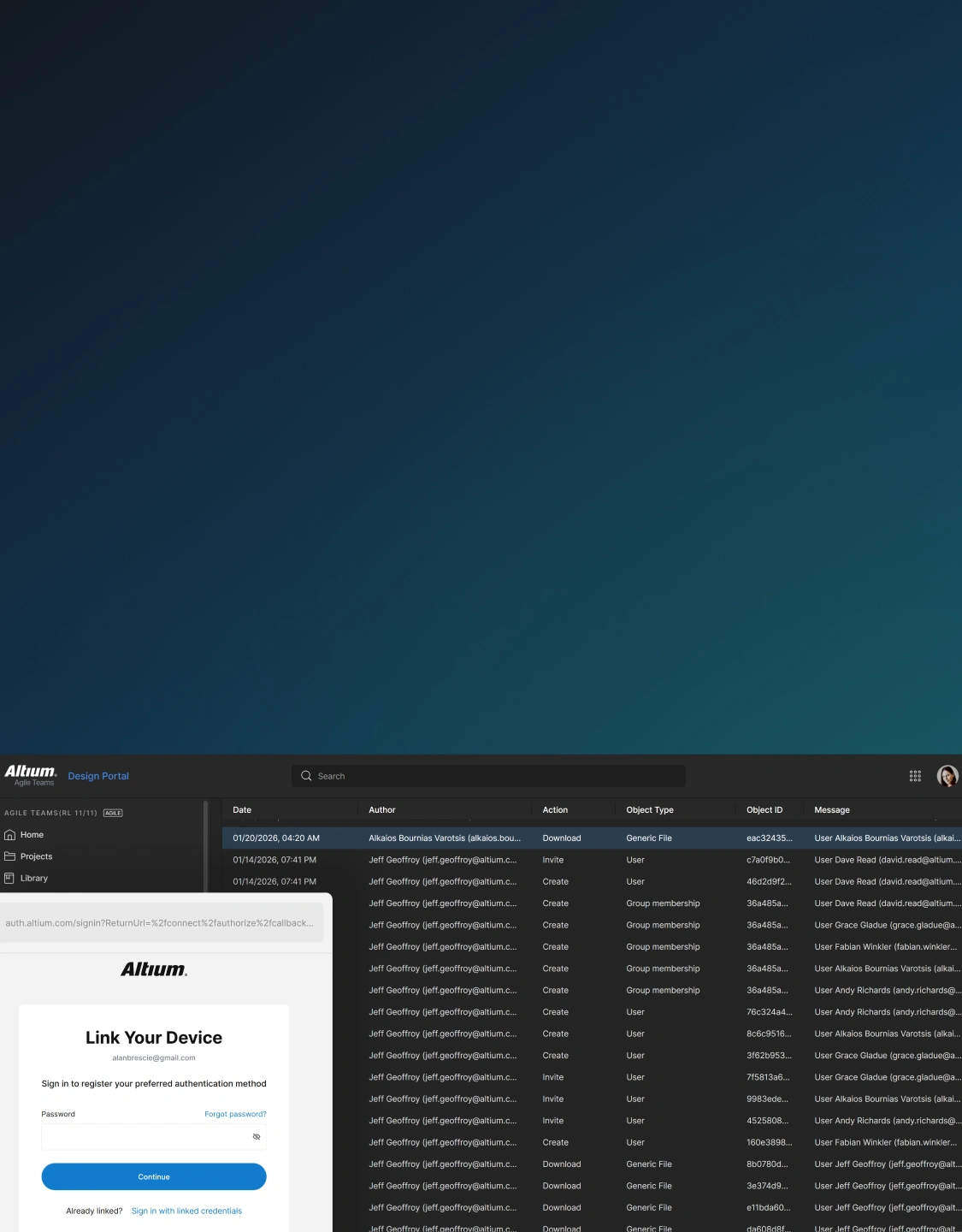This screenshot has height=1232, width=962.
Task: Sort by the Object Type column header
Action: 650,810
